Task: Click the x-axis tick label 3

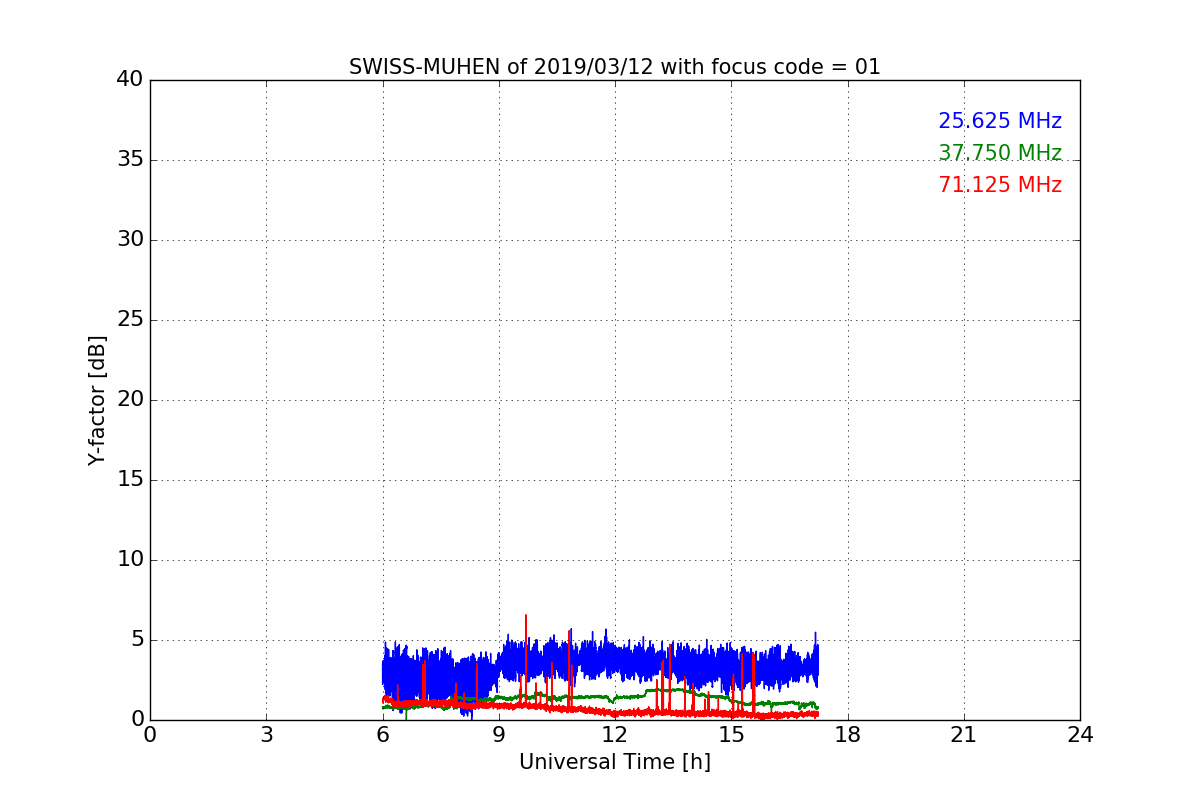Action: point(266,735)
